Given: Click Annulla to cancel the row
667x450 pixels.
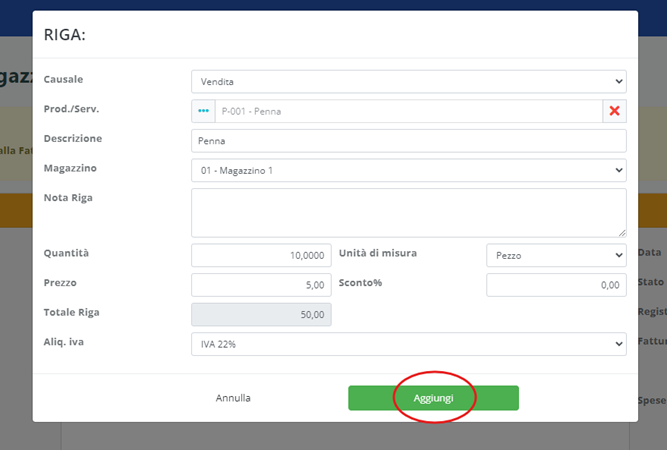Looking at the screenshot, I should [233, 398].
